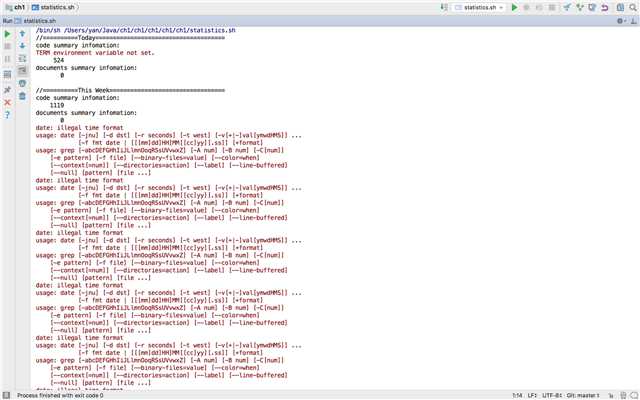This screenshot has height=400, width=640.
Task: Clear all console output with trash icon
Action: coord(22,96)
